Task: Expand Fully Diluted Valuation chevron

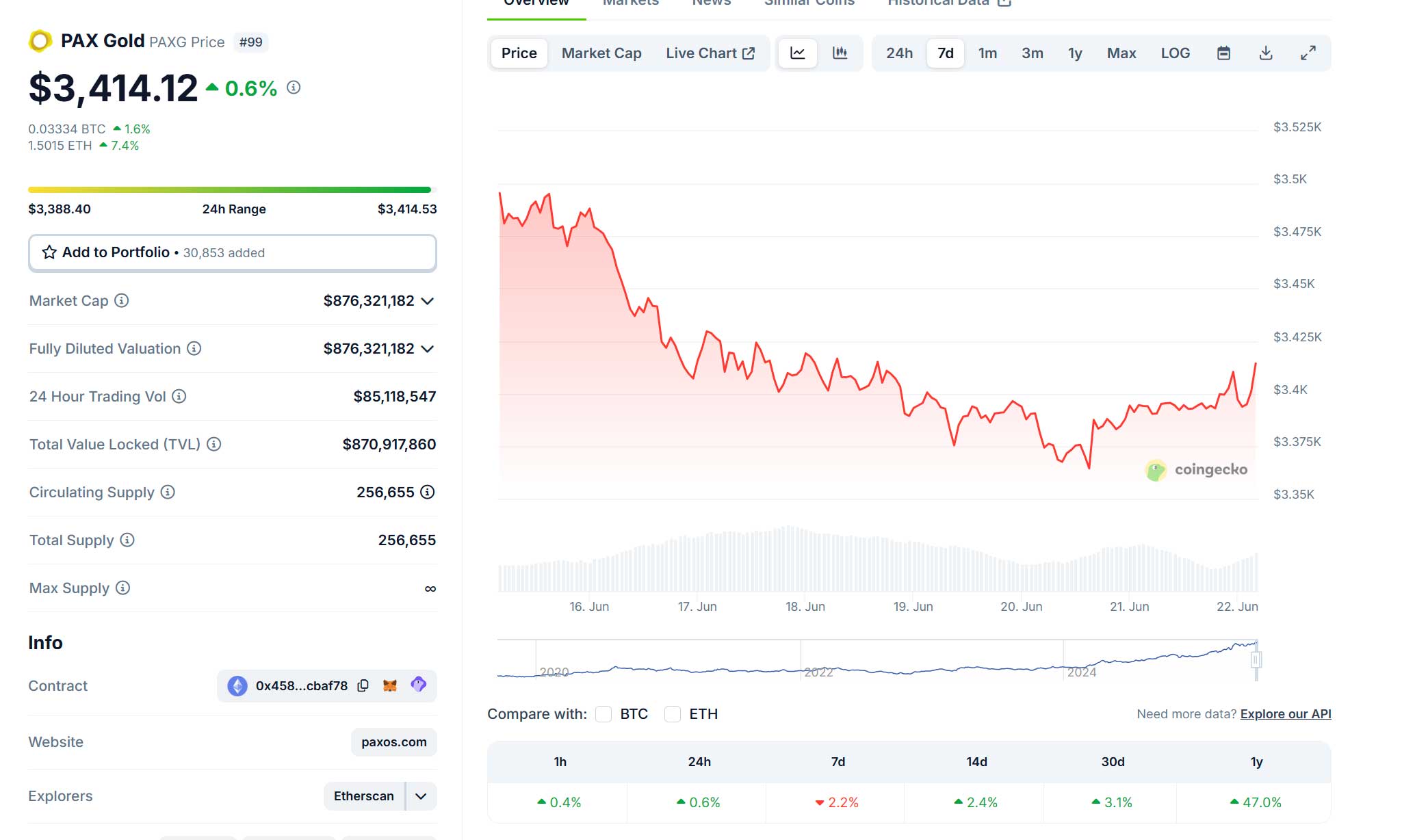Action: [x=428, y=349]
